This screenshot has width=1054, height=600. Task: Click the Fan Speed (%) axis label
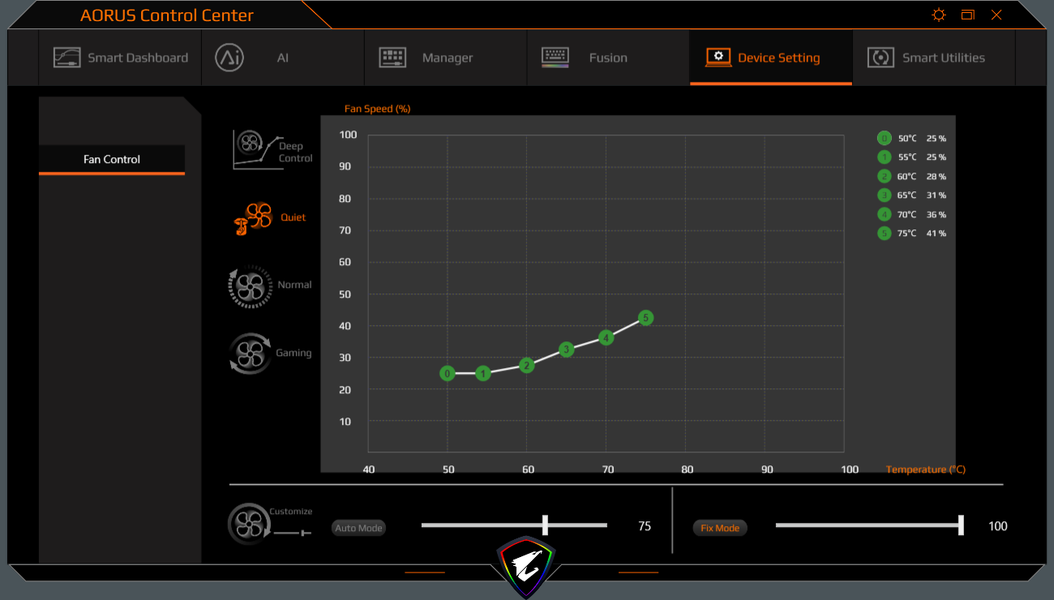point(377,109)
